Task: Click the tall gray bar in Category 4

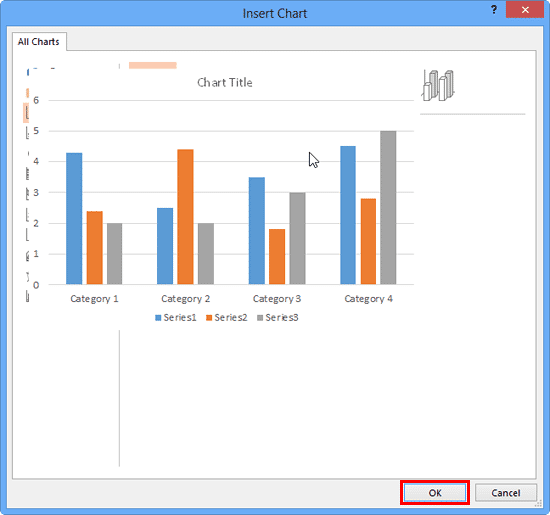Action: tap(388, 208)
